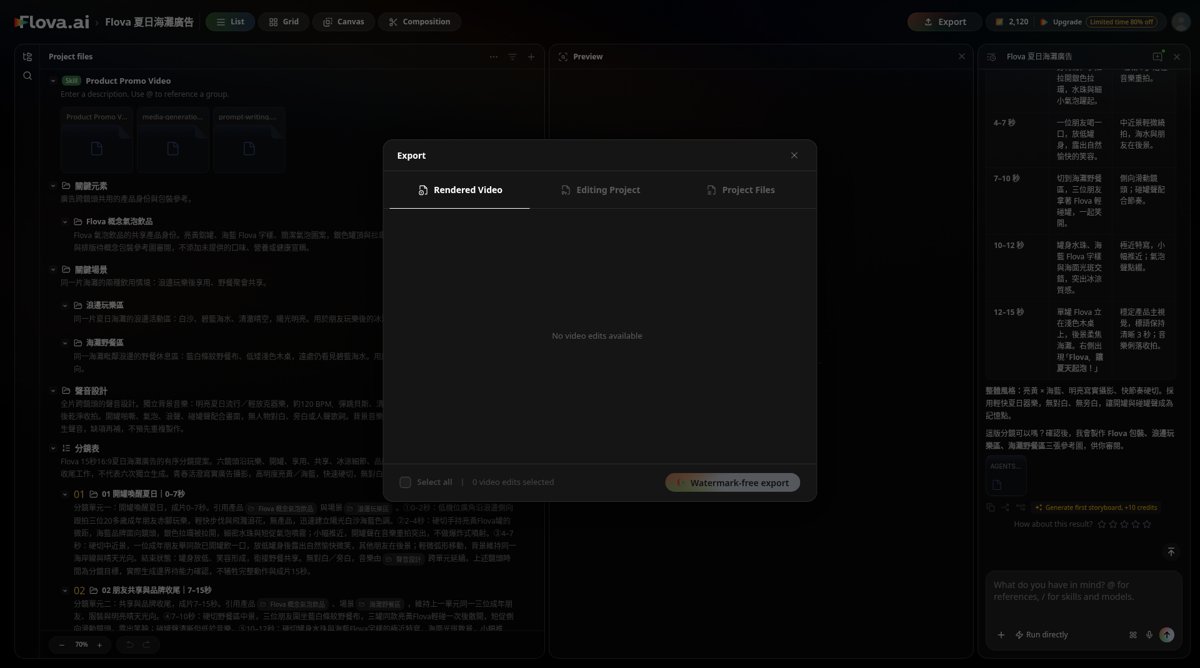Rate the result with the fifth star

tap(1148, 524)
